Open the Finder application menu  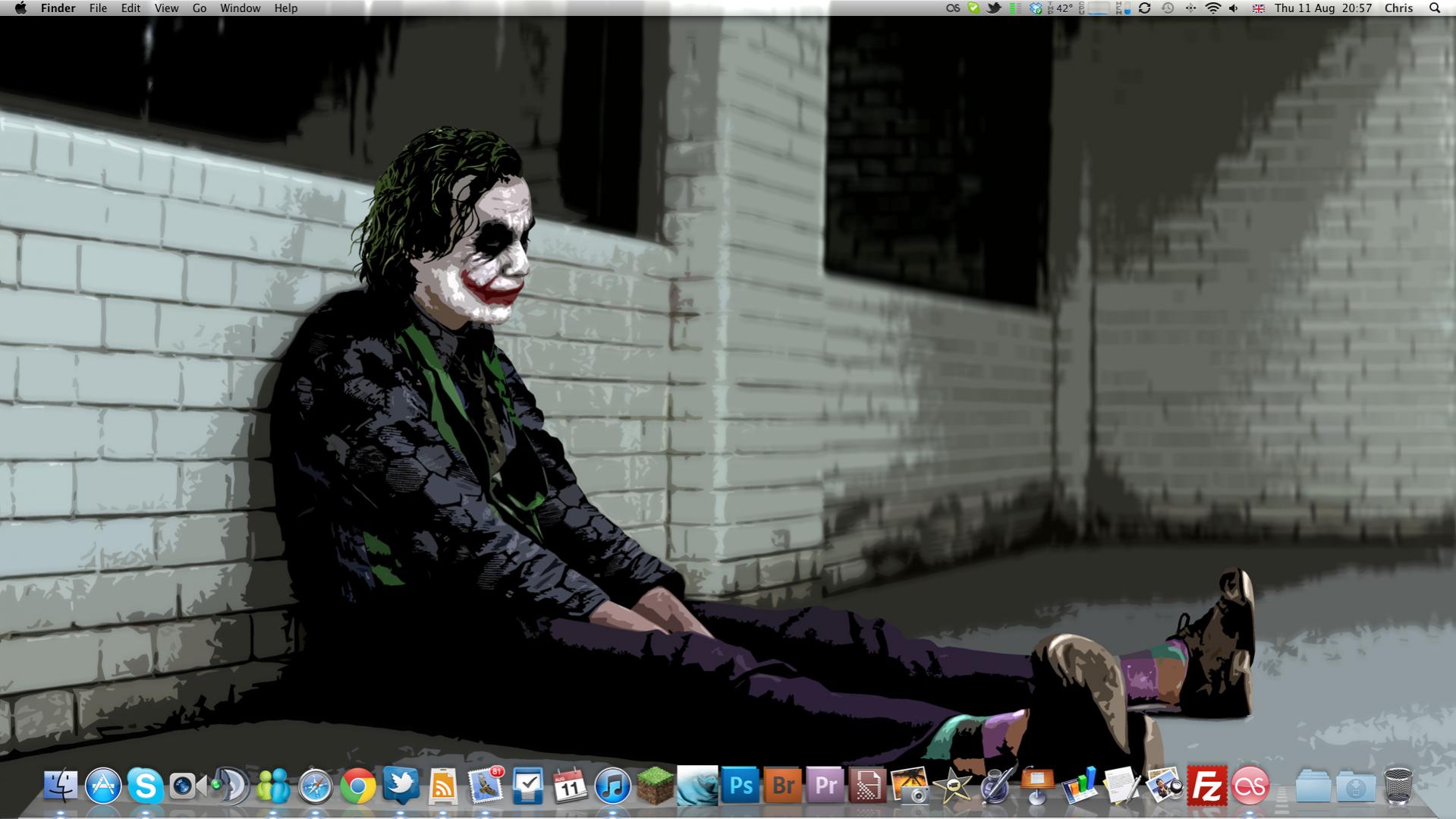click(x=58, y=8)
